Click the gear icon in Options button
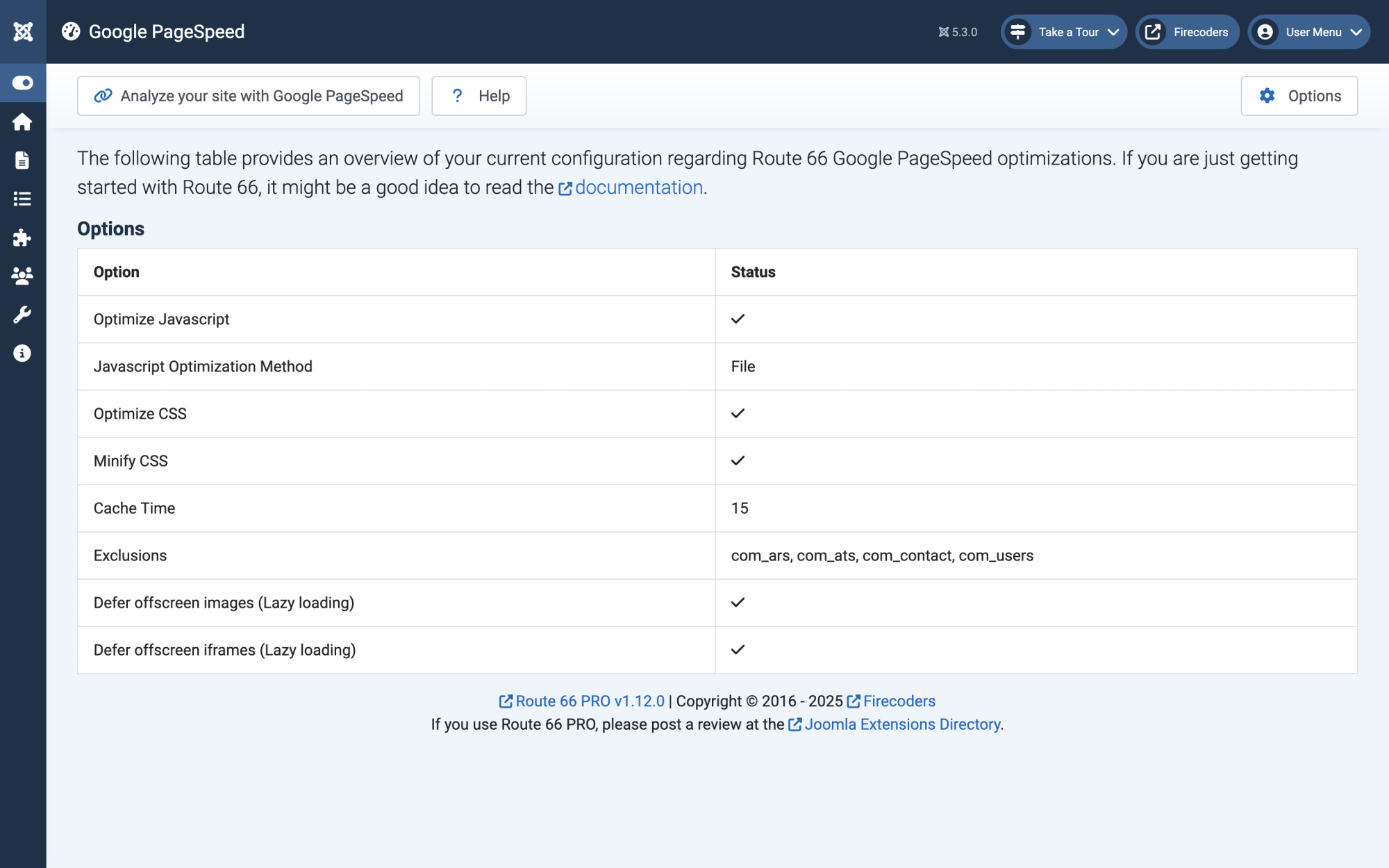Image resolution: width=1389 pixels, height=868 pixels. coord(1267,96)
